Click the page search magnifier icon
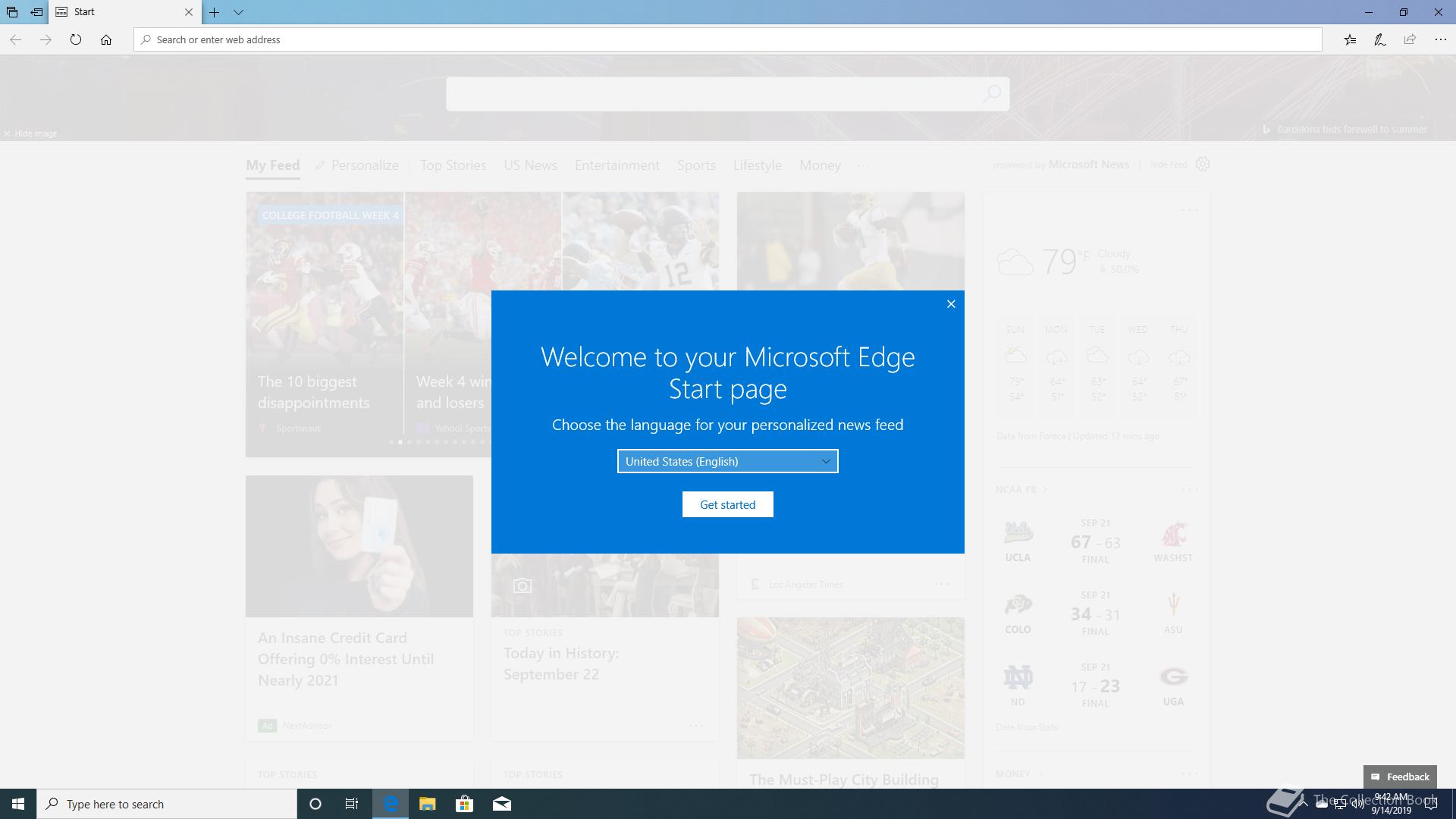 pyautogui.click(x=992, y=94)
